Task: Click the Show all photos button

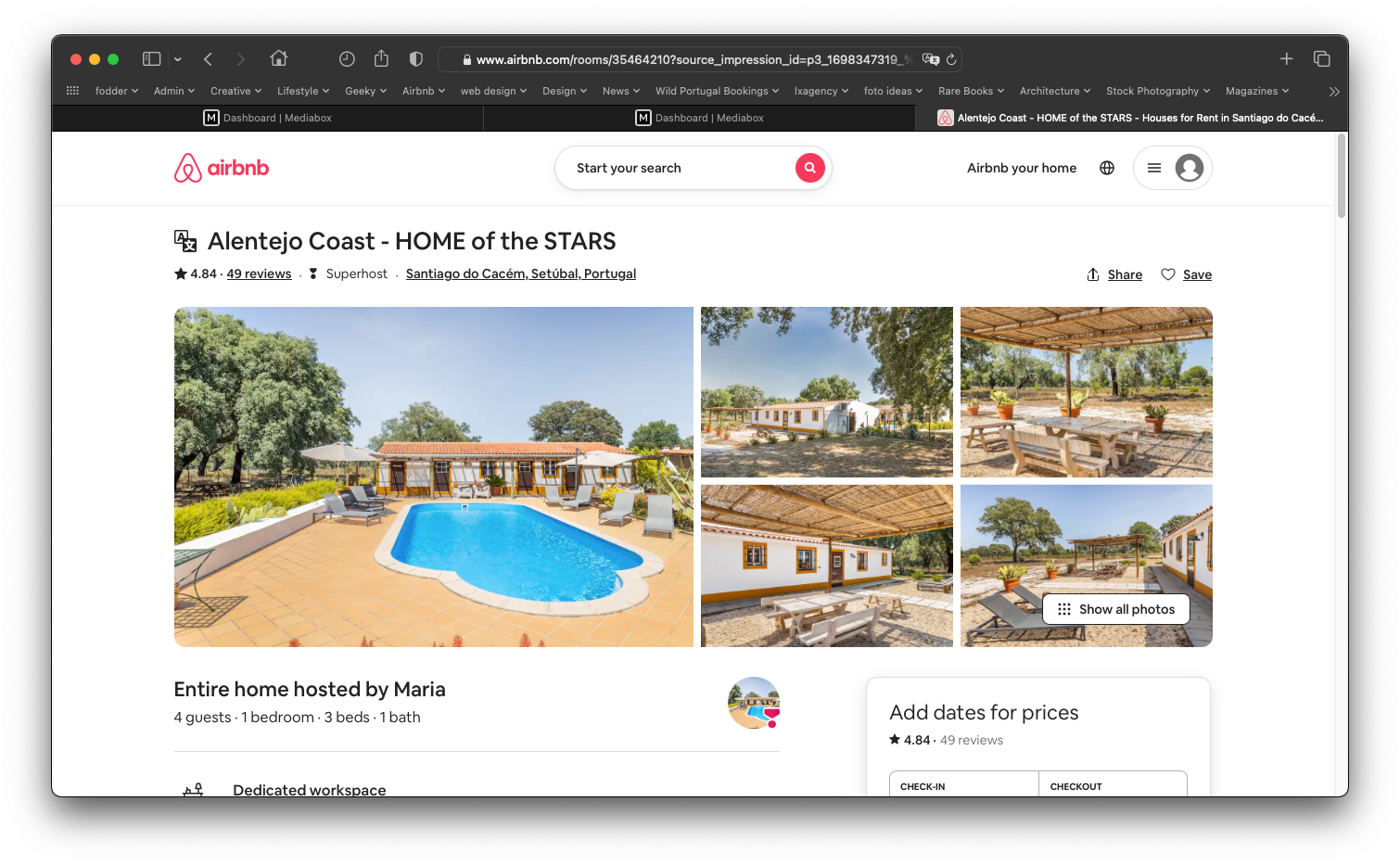Action: 1116,609
